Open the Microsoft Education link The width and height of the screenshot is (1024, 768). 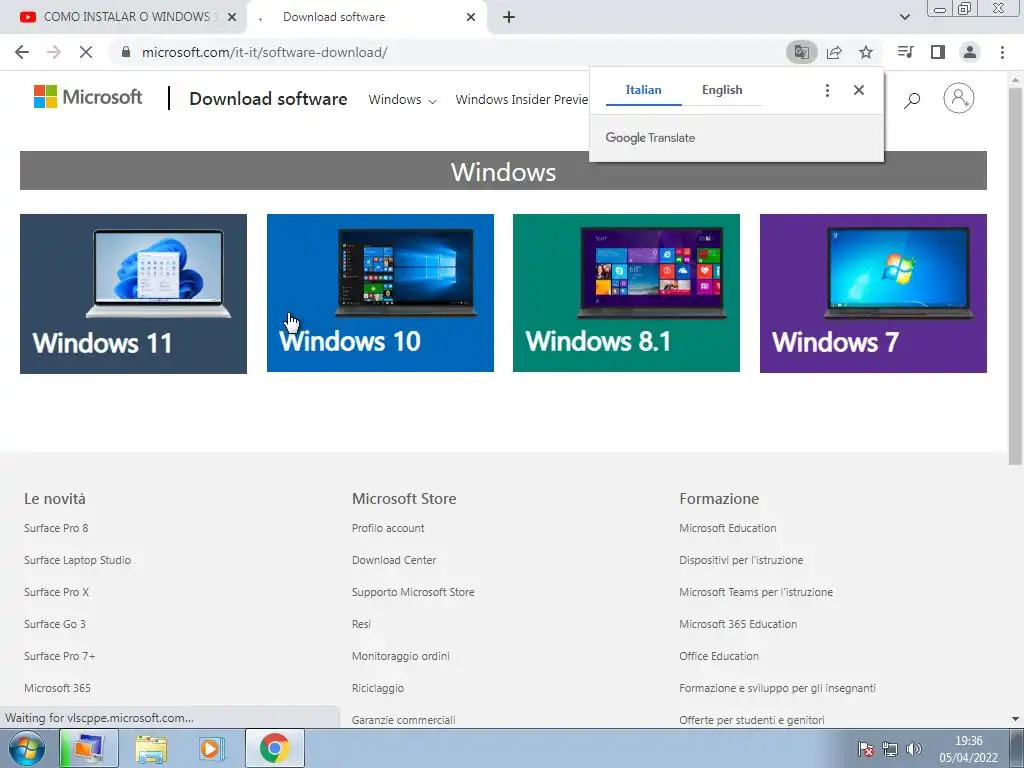click(728, 528)
